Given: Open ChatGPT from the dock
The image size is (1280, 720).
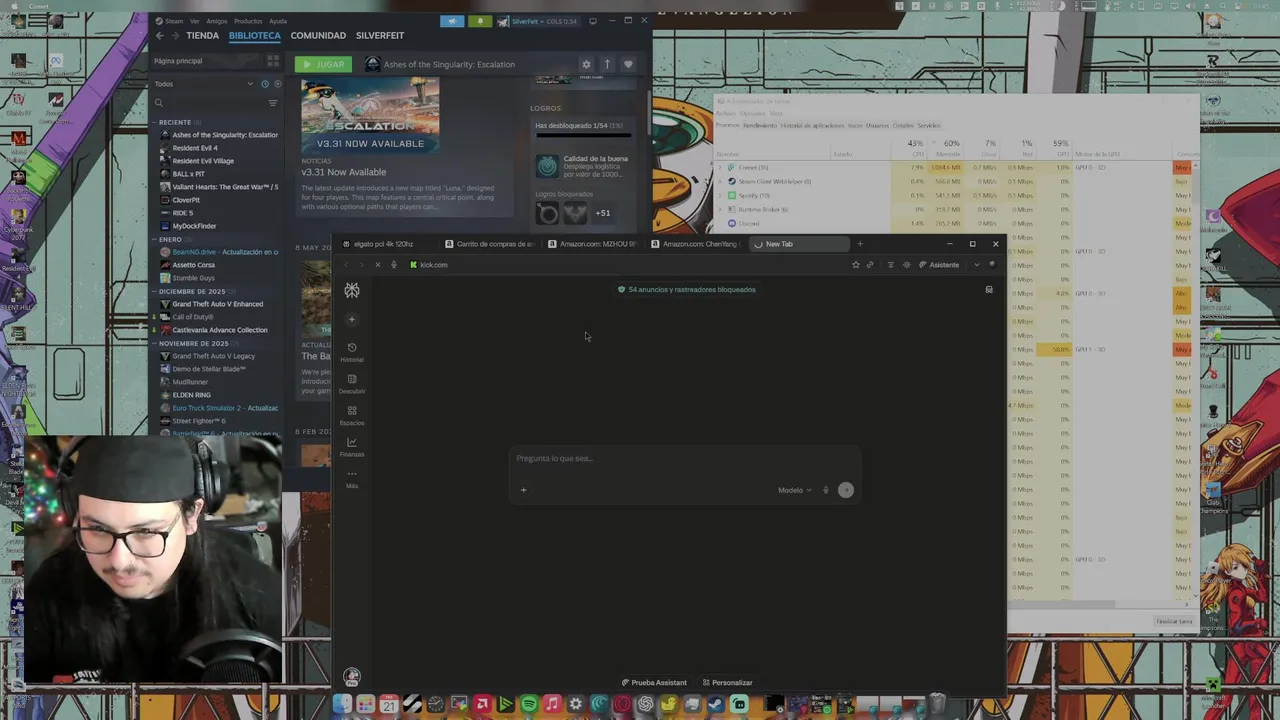Looking at the screenshot, I should [645, 705].
